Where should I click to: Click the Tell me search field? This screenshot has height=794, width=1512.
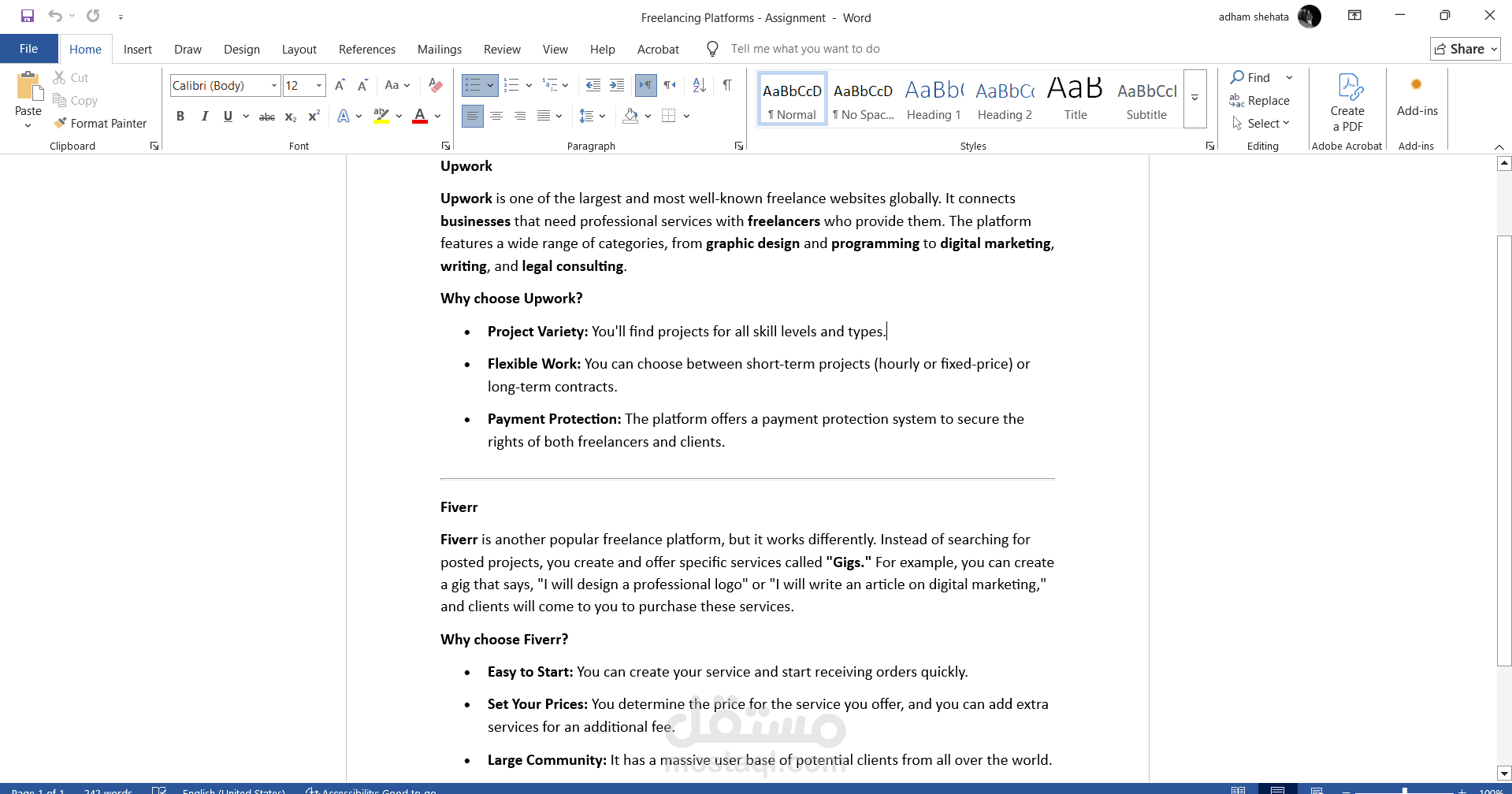click(x=805, y=49)
